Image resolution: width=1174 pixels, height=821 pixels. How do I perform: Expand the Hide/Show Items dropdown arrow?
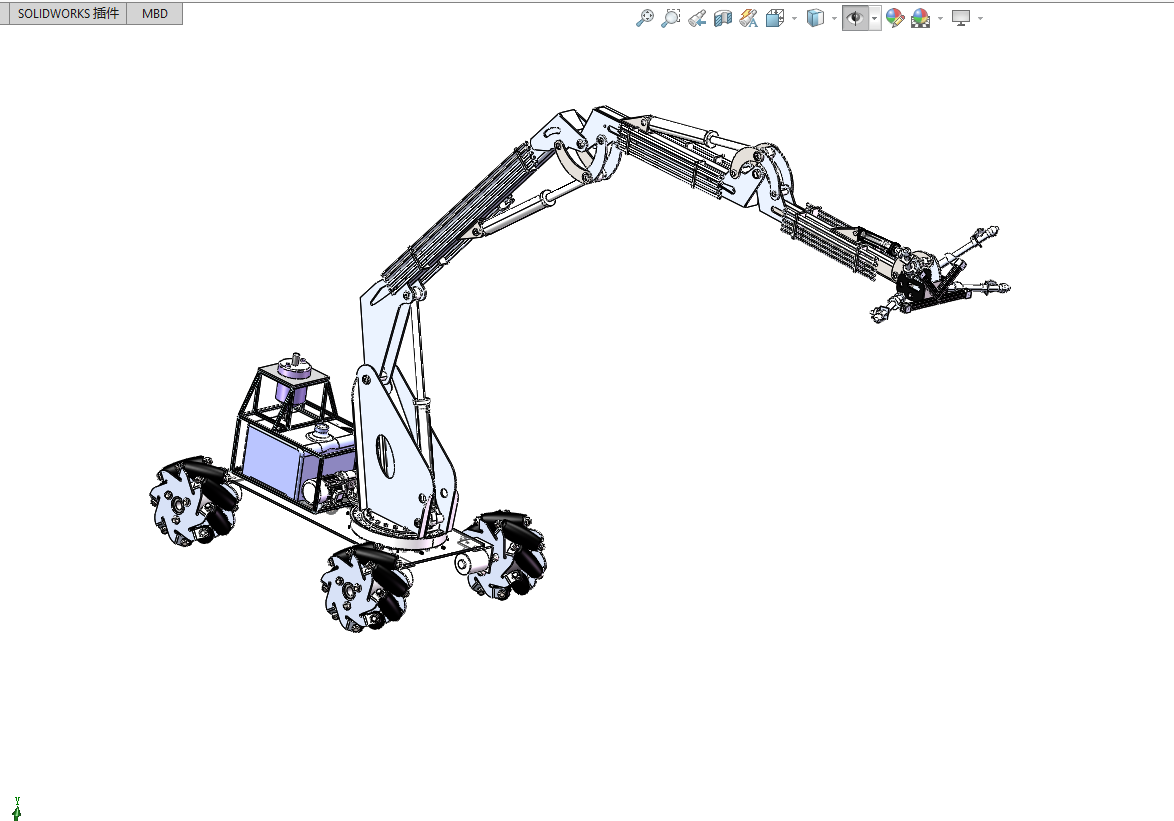pos(875,19)
